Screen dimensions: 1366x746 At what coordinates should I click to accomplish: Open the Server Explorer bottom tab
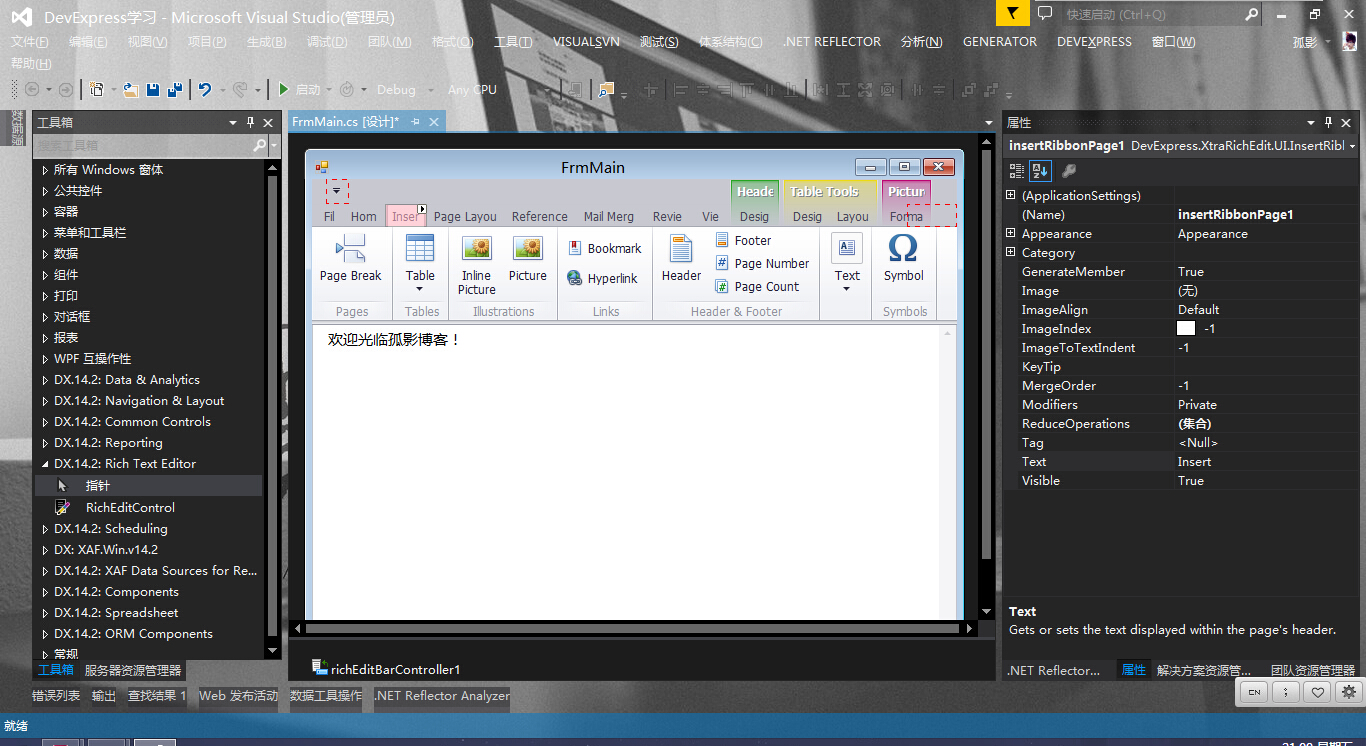coord(133,671)
